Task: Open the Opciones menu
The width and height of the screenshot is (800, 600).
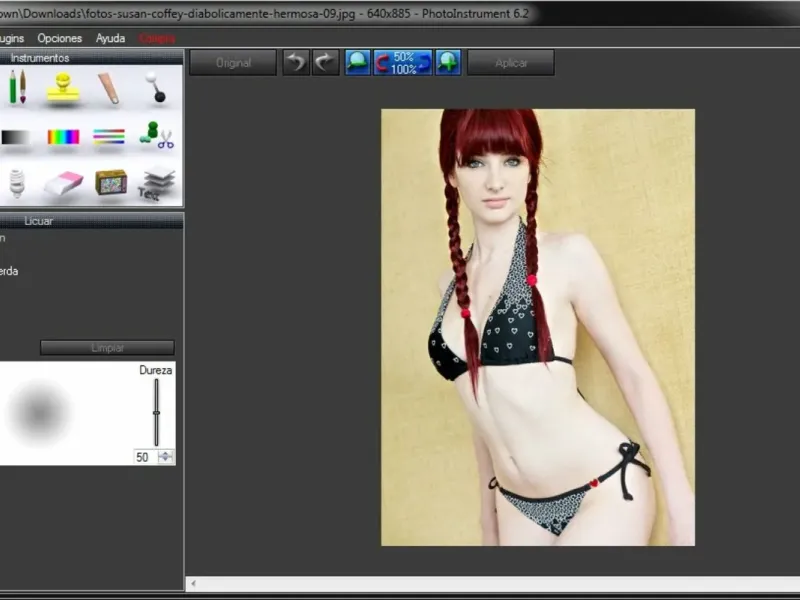Action: pos(59,38)
